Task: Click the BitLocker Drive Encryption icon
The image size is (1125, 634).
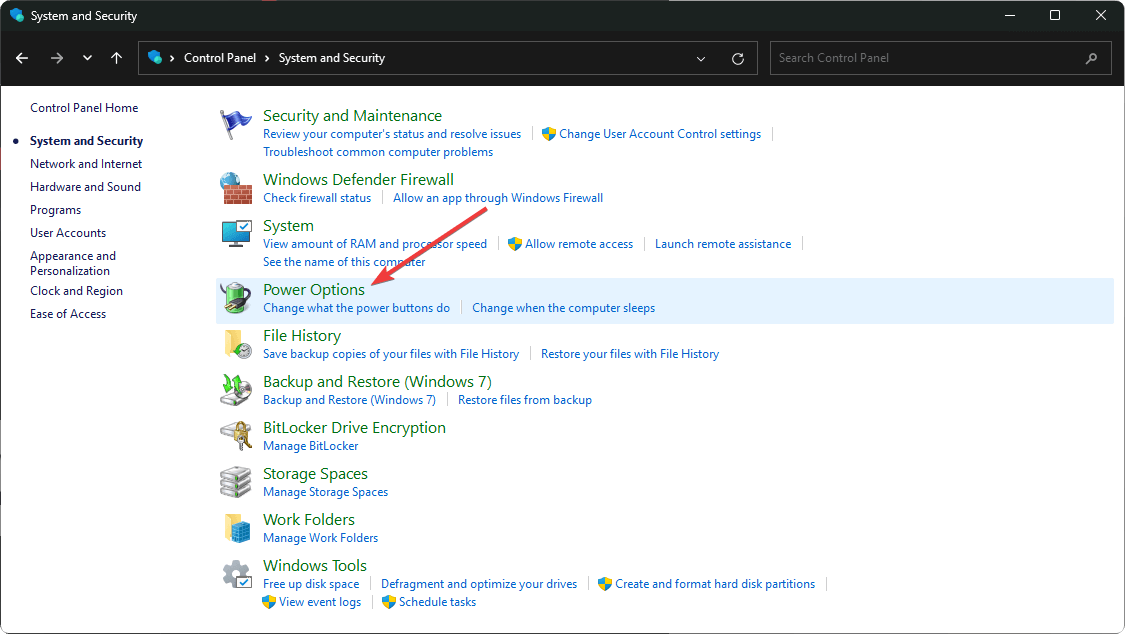Action: pyautogui.click(x=236, y=436)
